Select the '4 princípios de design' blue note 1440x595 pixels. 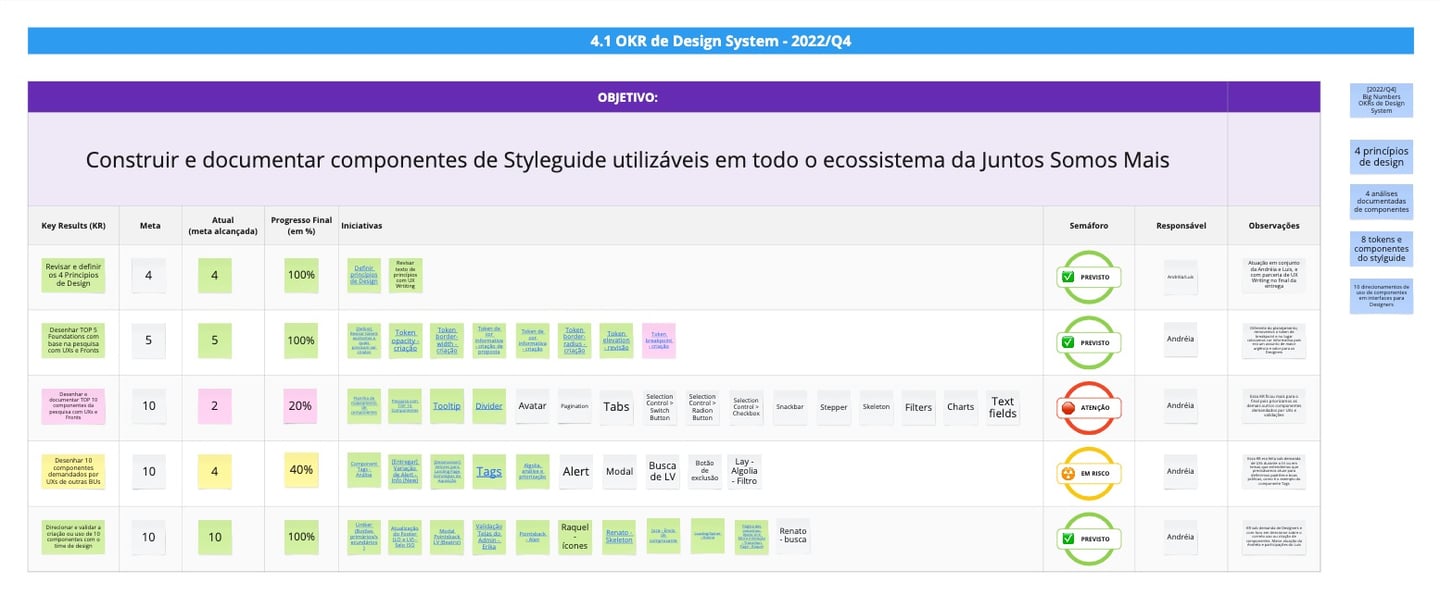(1381, 157)
